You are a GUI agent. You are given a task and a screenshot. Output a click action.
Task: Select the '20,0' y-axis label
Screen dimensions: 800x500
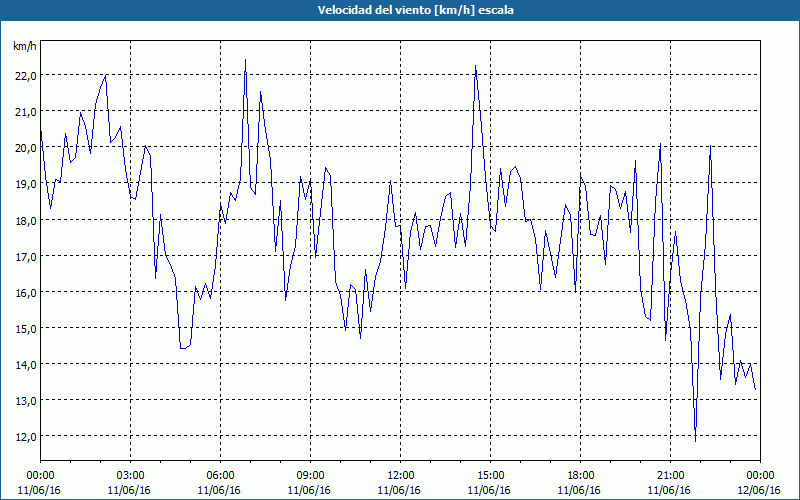pyautogui.click(x=27, y=148)
